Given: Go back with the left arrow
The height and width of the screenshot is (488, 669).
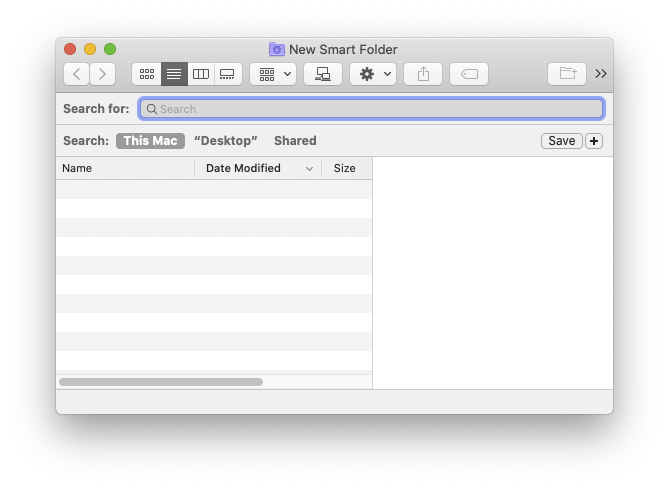Looking at the screenshot, I should pos(77,74).
